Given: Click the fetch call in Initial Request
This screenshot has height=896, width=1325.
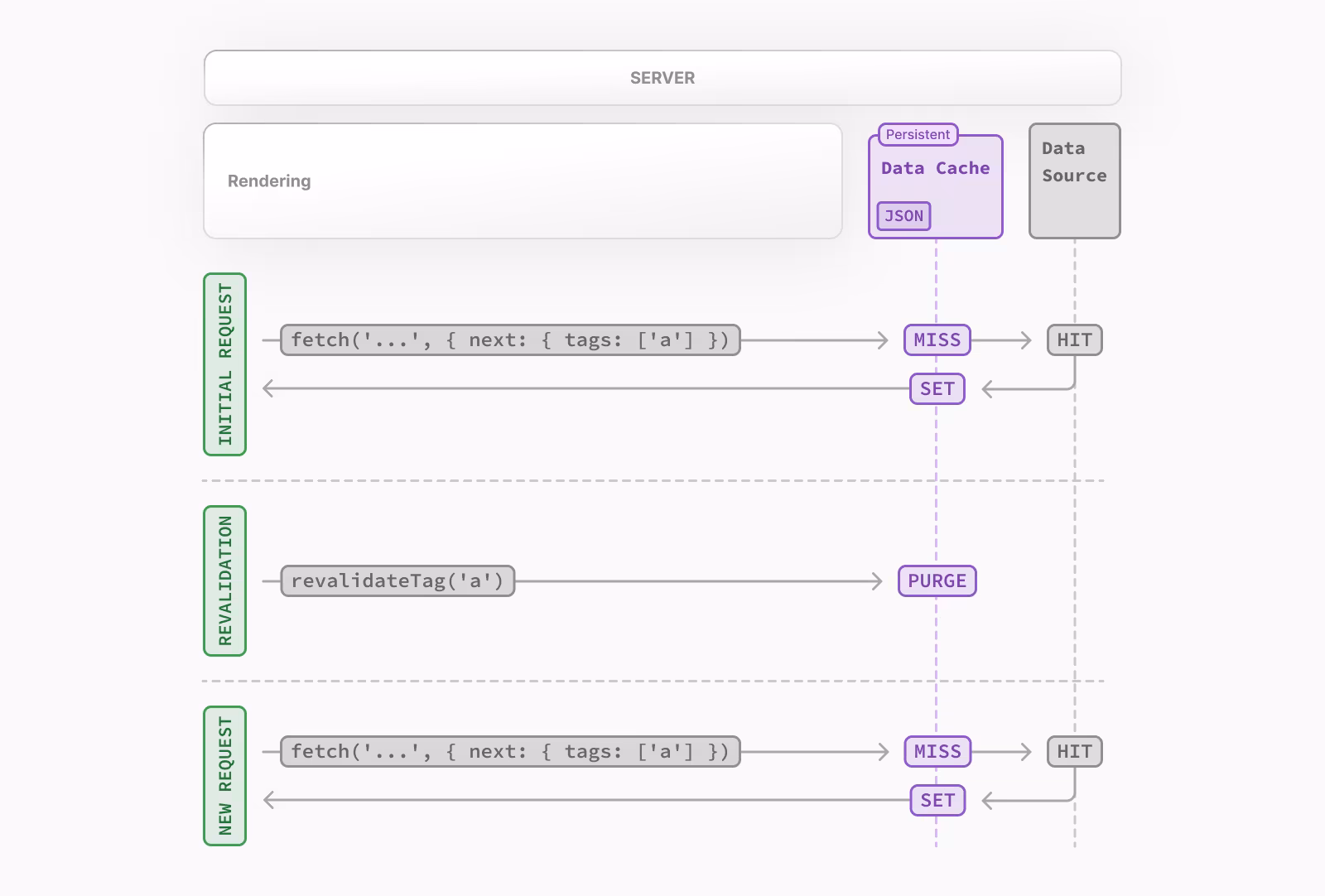Looking at the screenshot, I should click(510, 340).
